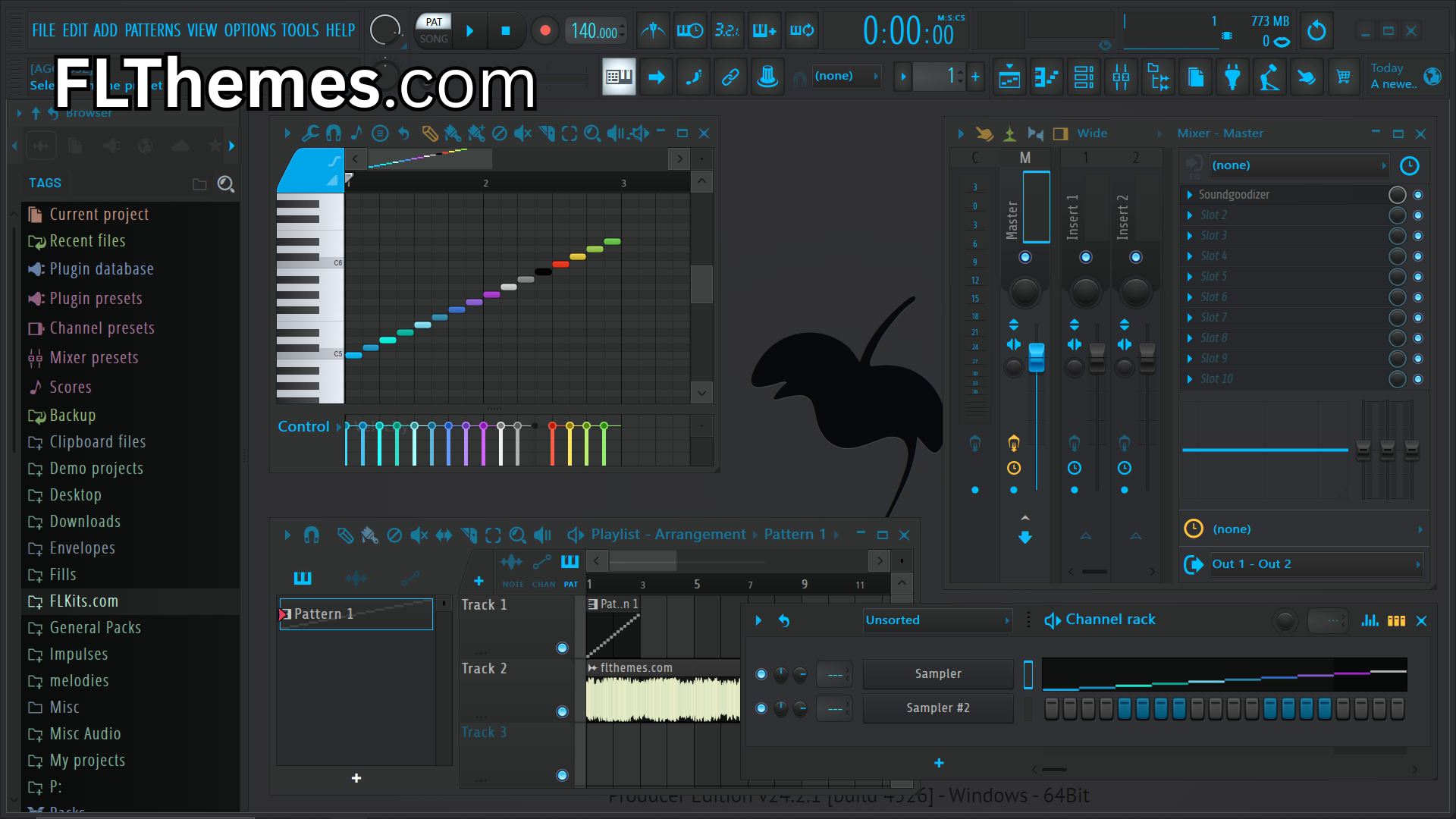The height and width of the screenshot is (819, 1456).
Task: Open the Mixer view from main toolbar
Action: click(x=1121, y=77)
